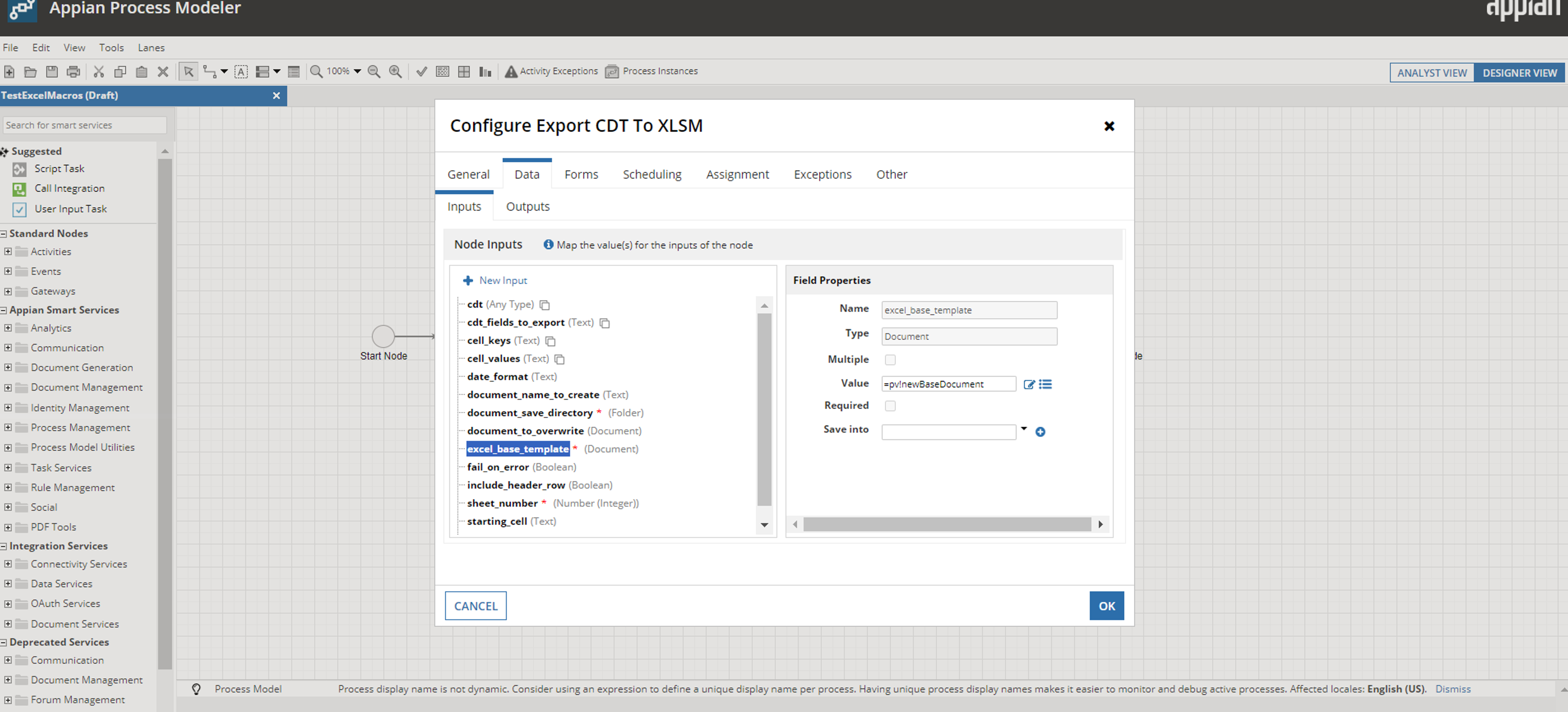Open the File menu
Screen dimensions: 1568x712
(x=10, y=47)
